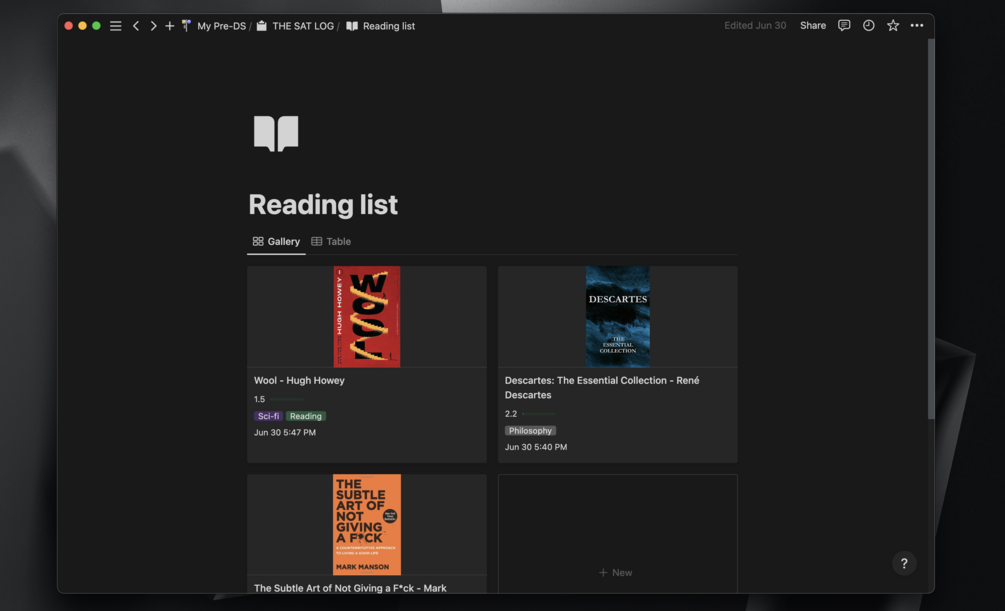Switch to the Table view tab
Screen dimensions: 1005x611
tap(331, 242)
